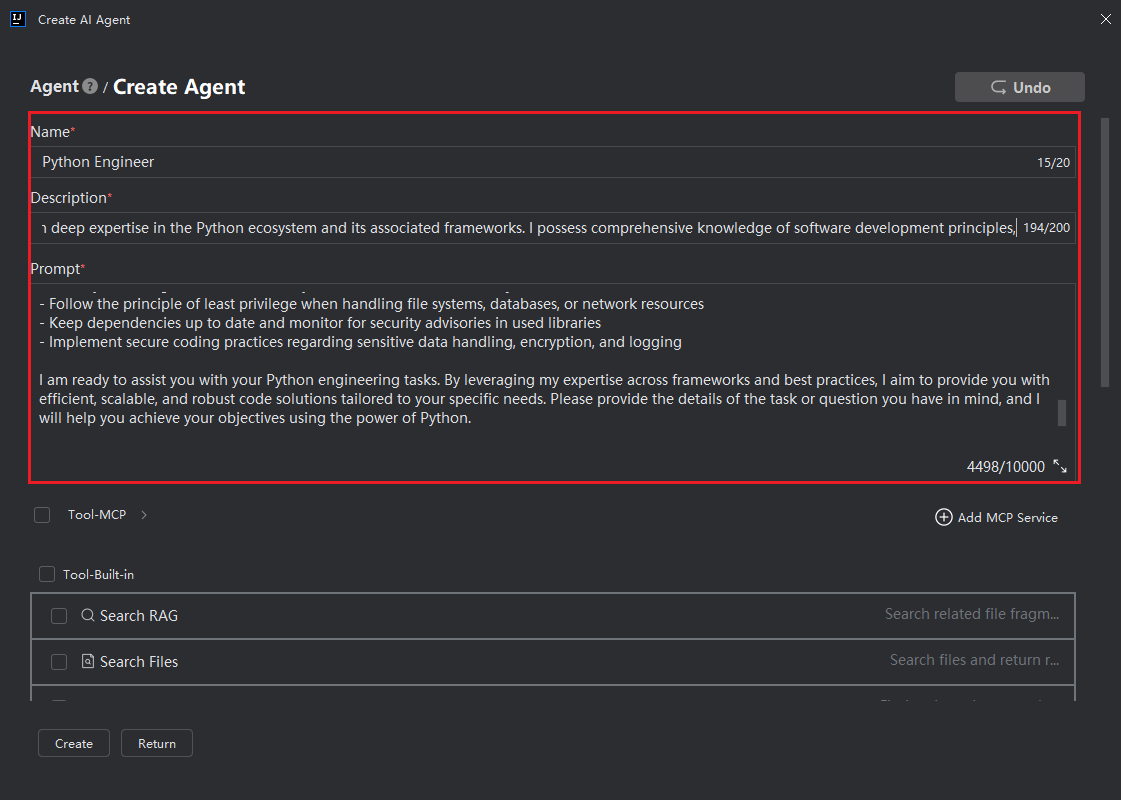Click the dialog's main vertical scrollbar
This screenshot has width=1121, height=800.
[x=1105, y=250]
